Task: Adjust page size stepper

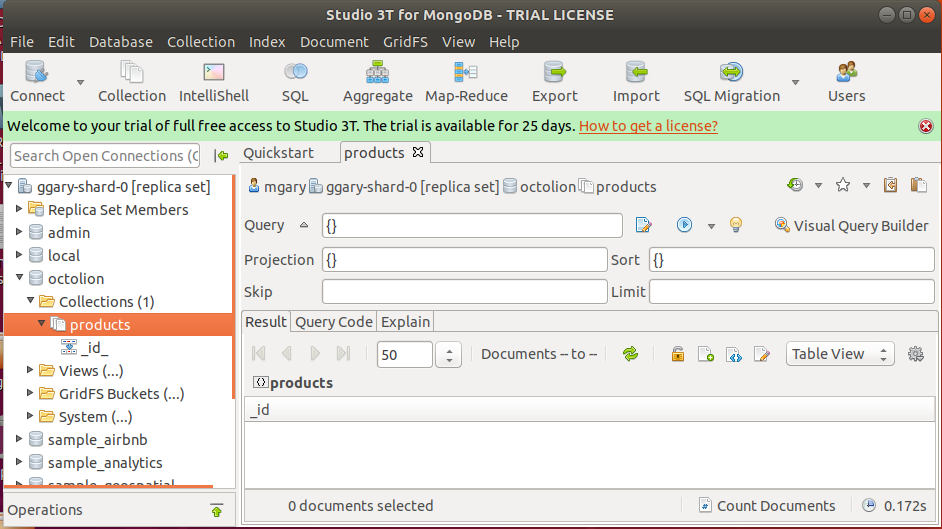Action: (449, 354)
